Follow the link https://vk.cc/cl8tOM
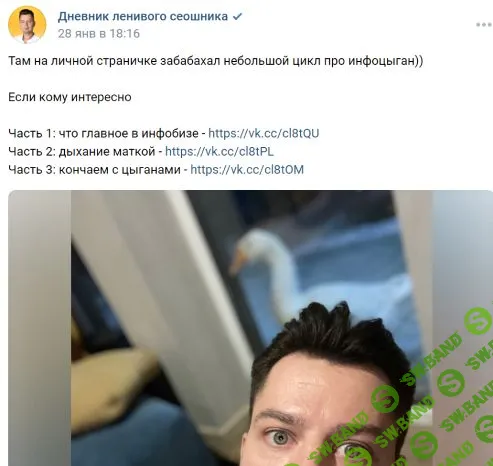The image size is (493, 466). point(247,170)
